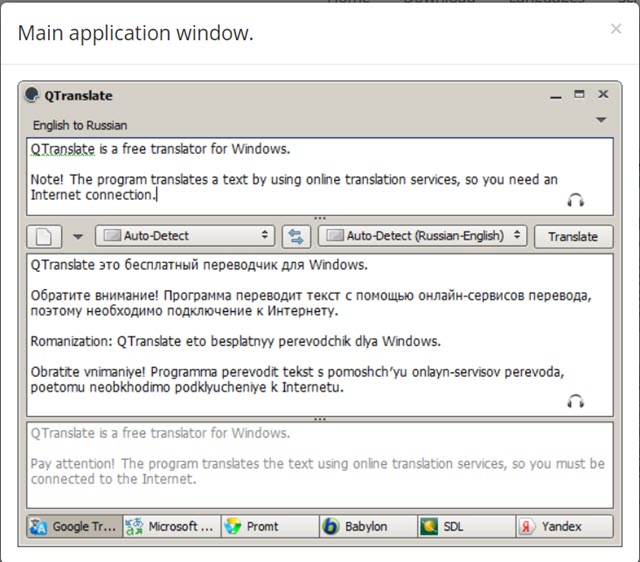Maximize the QTranslate window

point(579,94)
